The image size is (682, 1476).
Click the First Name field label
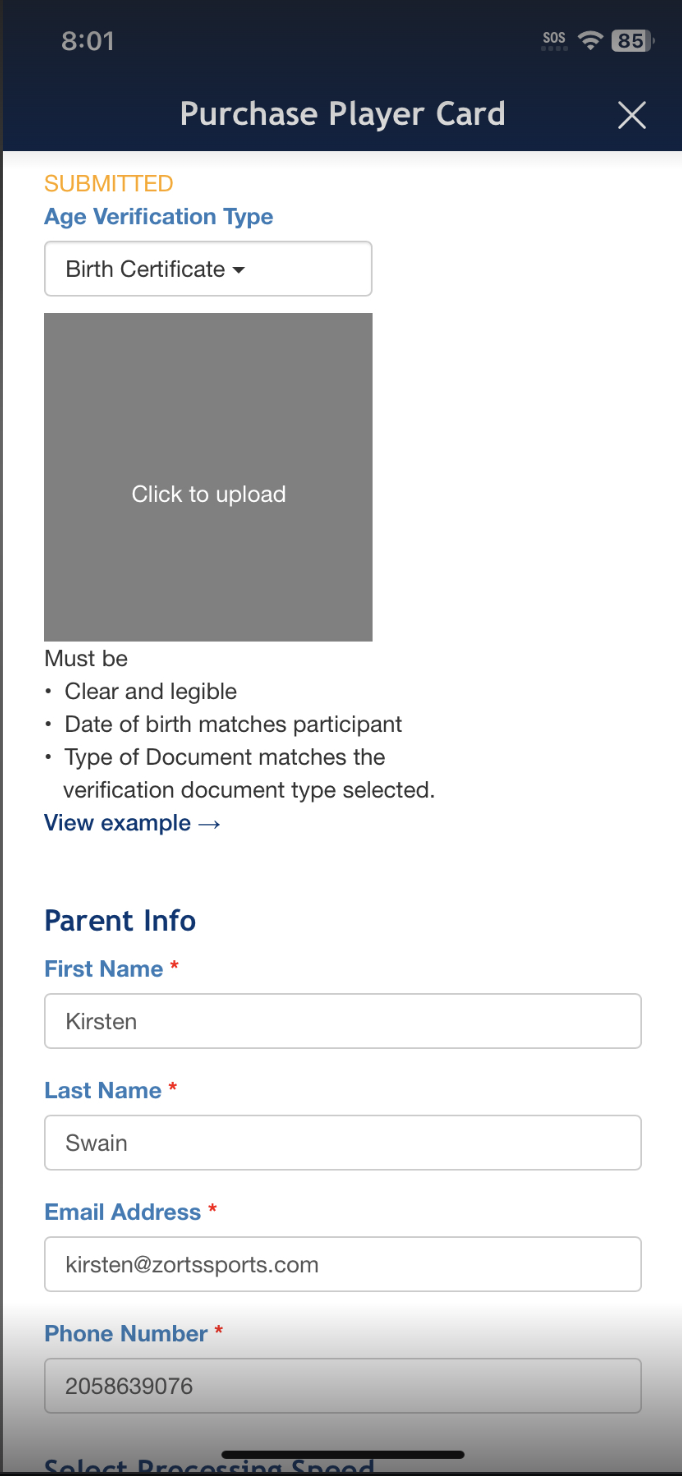[x=104, y=969]
